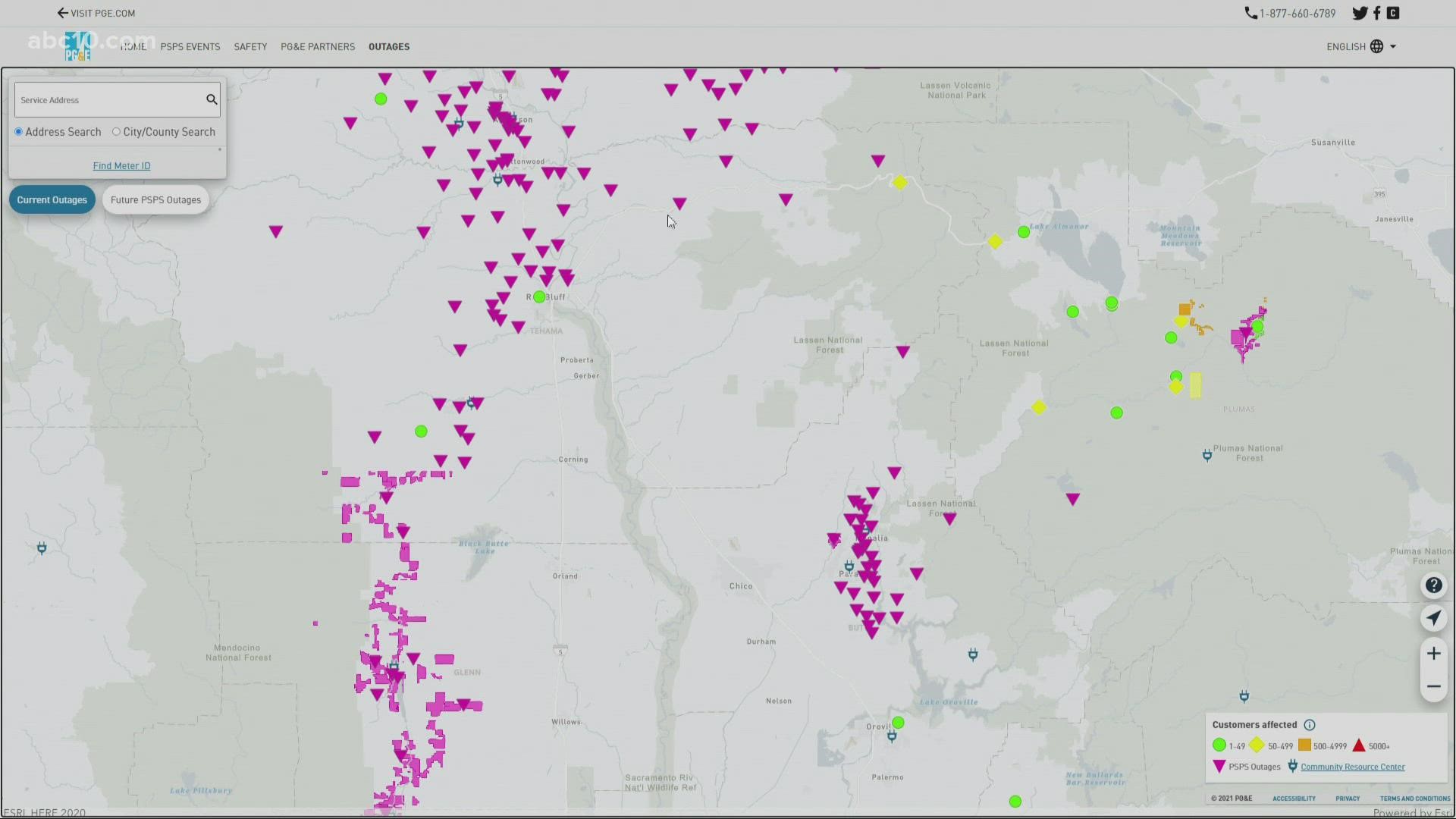1456x819 pixels.
Task: Click the 1-877-660-6789 phone number
Action: [1298, 13]
